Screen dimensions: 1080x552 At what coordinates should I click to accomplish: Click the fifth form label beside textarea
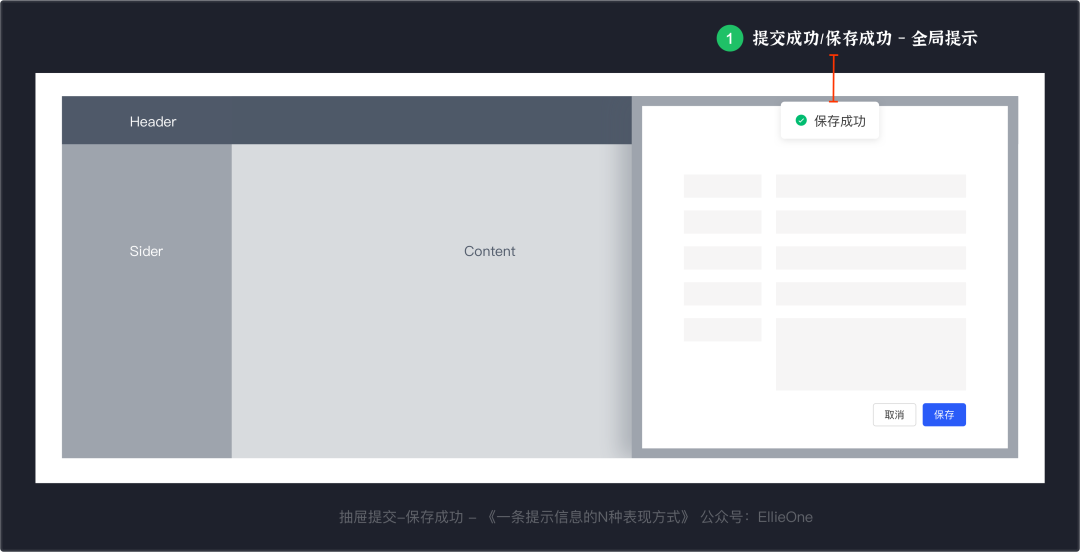click(x=722, y=330)
